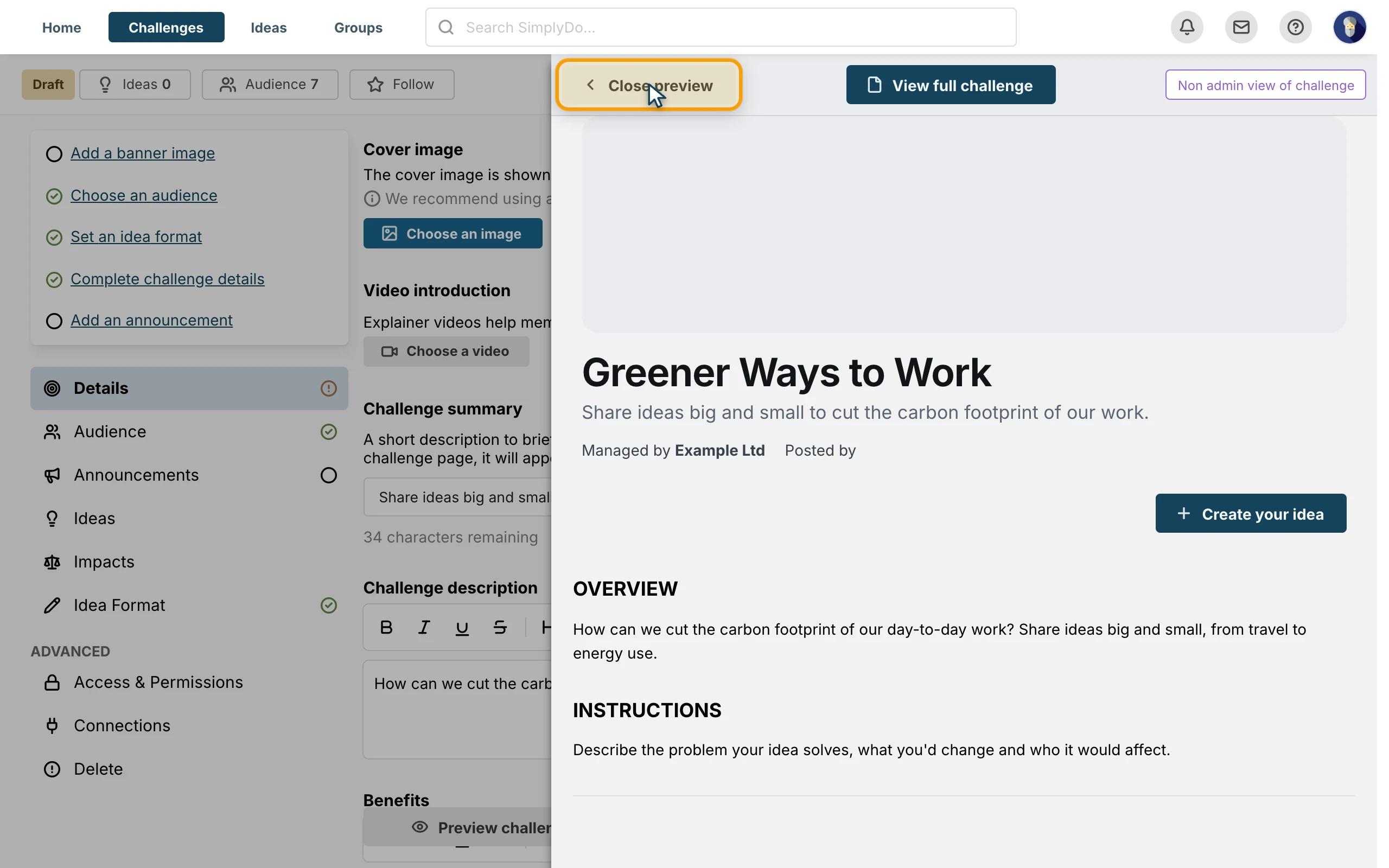The height and width of the screenshot is (868, 1389).
Task: Select Impacts in the sidebar
Action: 189,562
